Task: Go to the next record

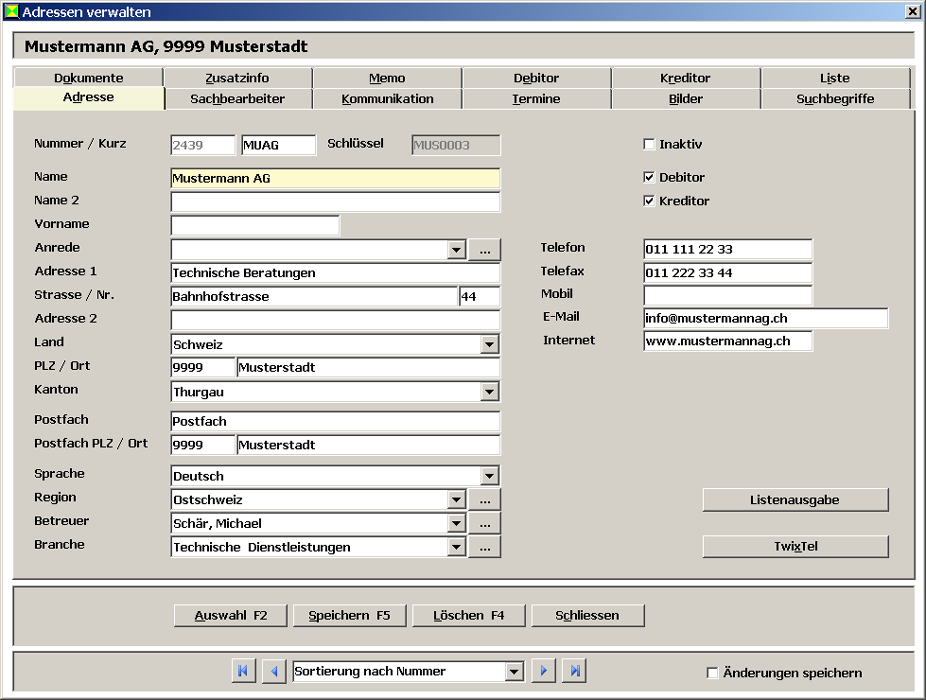Action: coord(543,672)
